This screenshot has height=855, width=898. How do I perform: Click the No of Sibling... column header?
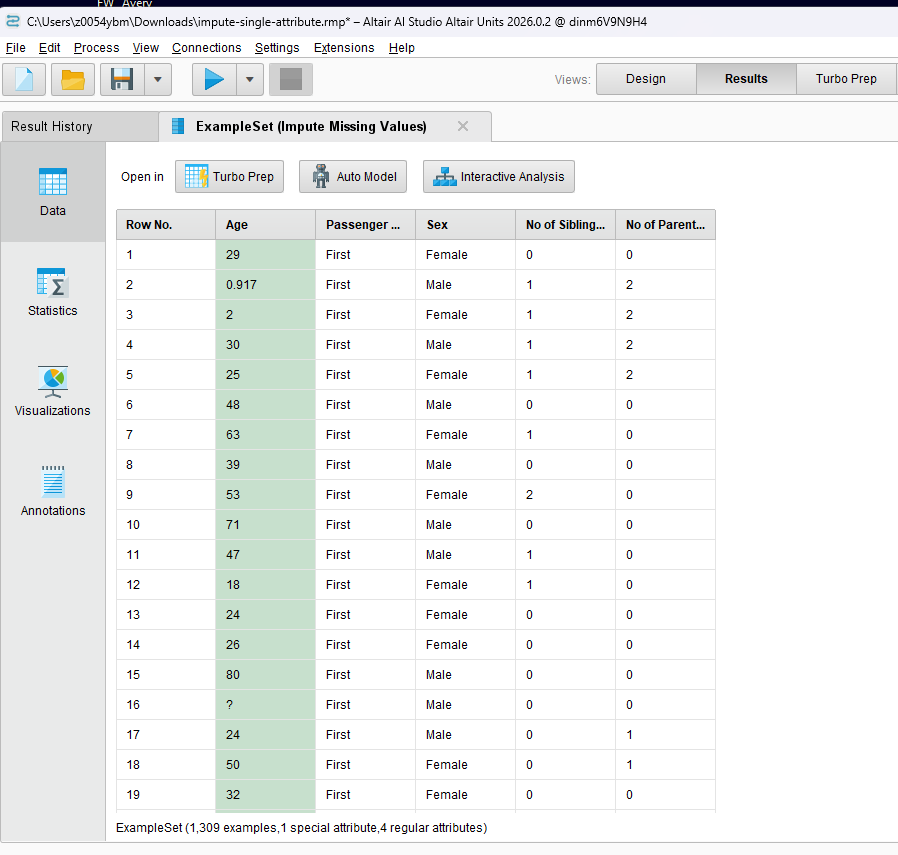[565, 224]
